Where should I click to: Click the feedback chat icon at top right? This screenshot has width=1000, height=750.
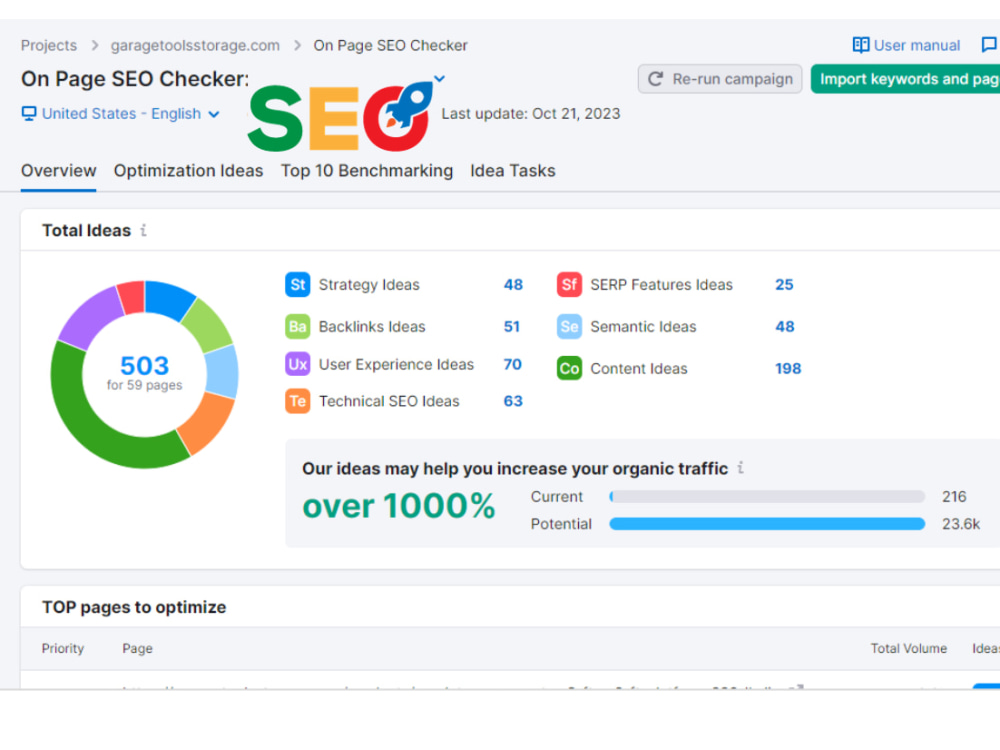coord(989,45)
